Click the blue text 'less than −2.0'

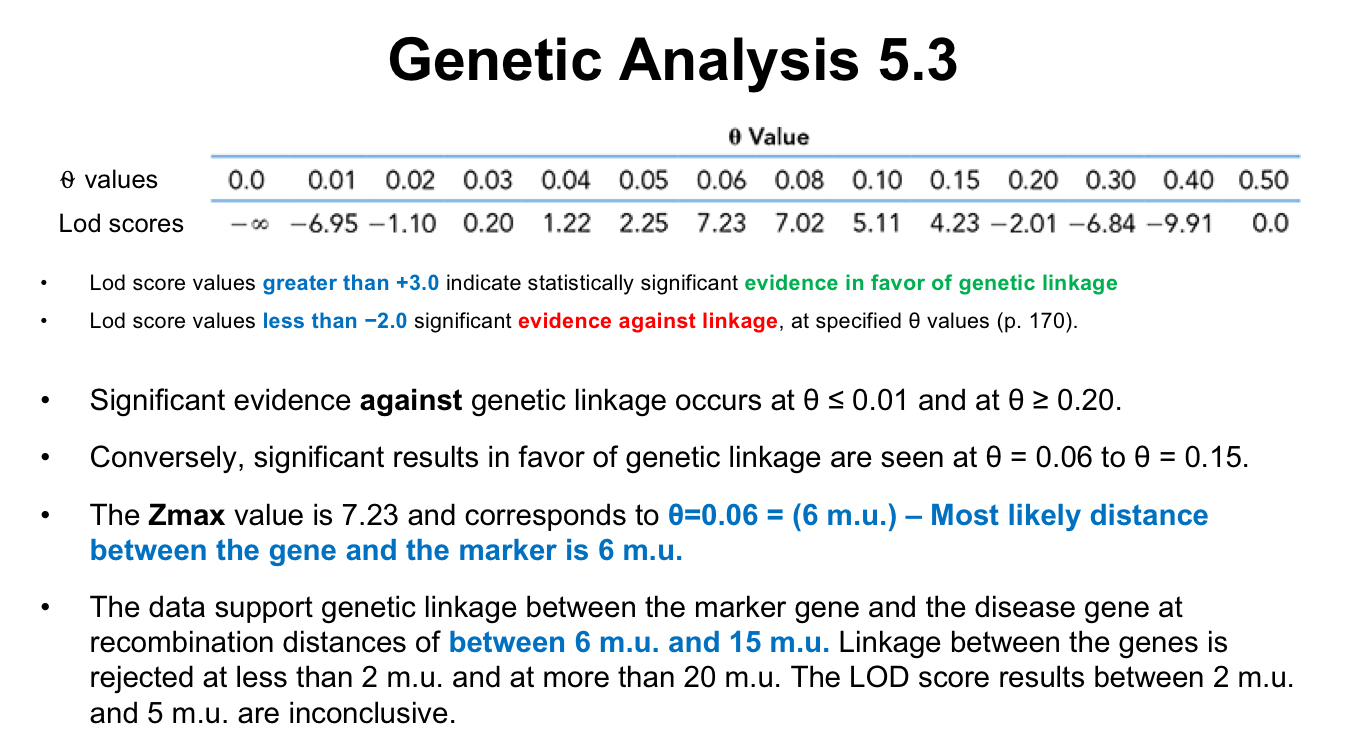(335, 321)
